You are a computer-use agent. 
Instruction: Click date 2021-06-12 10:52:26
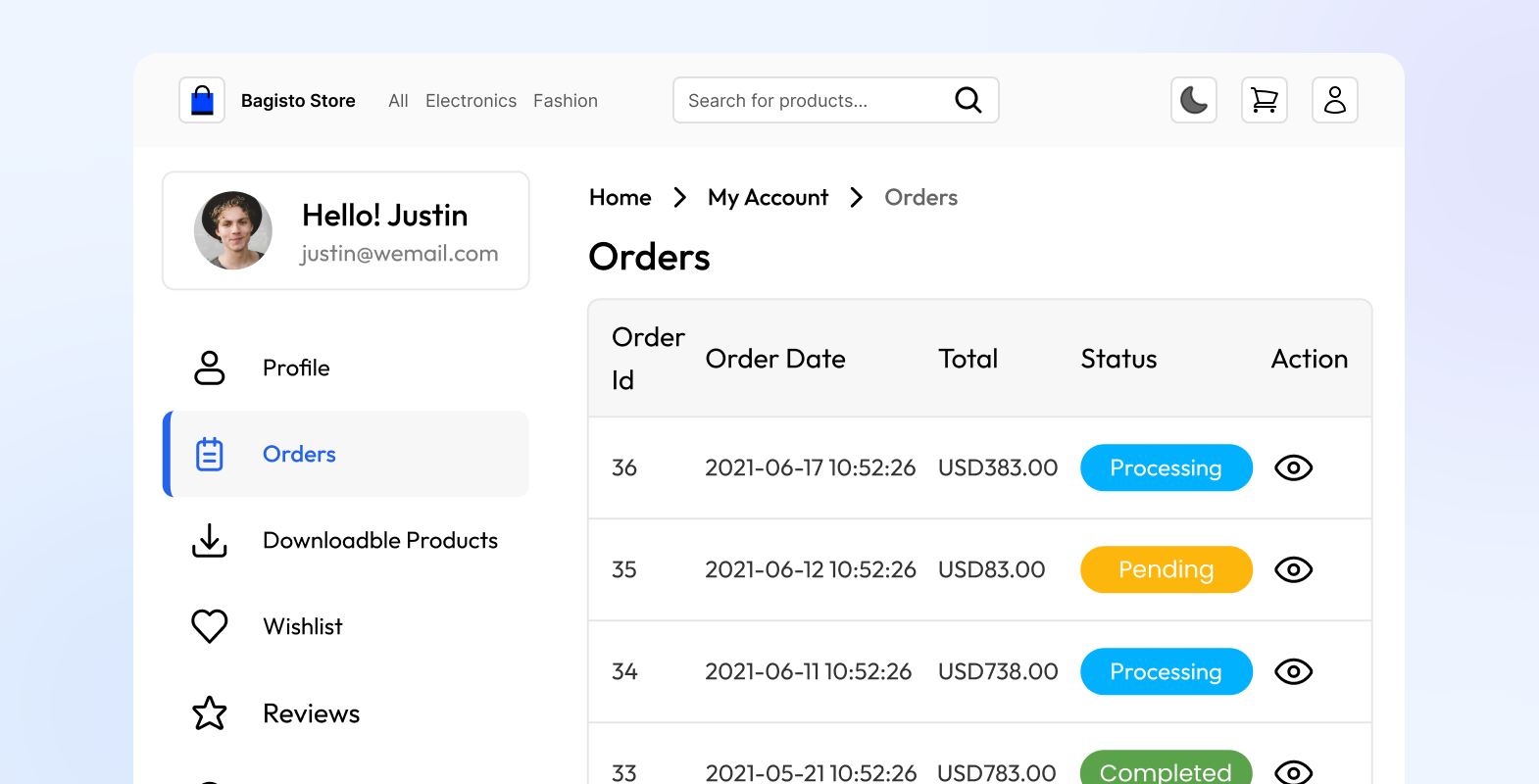[811, 569]
